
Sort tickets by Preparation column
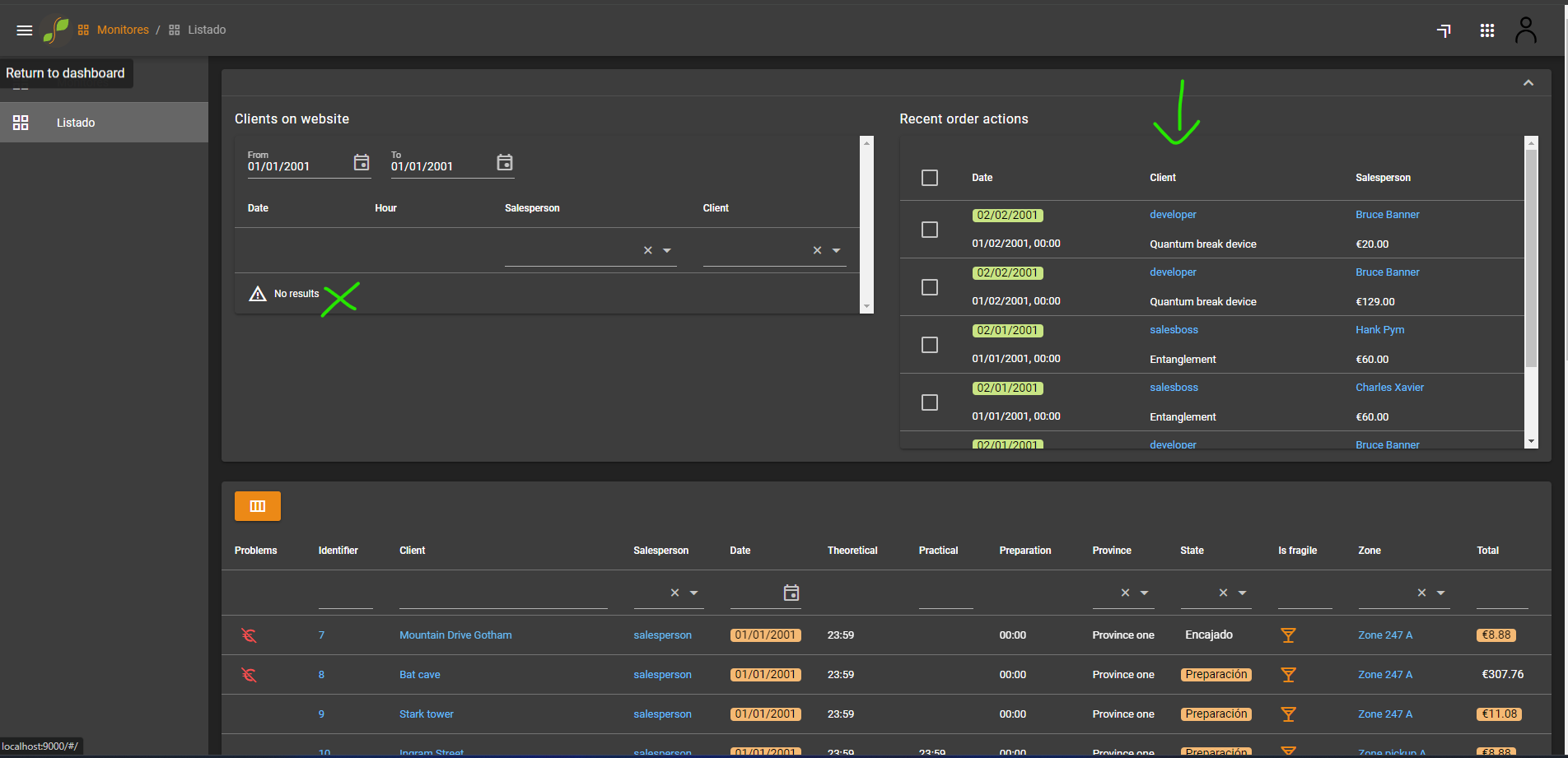click(1025, 551)
